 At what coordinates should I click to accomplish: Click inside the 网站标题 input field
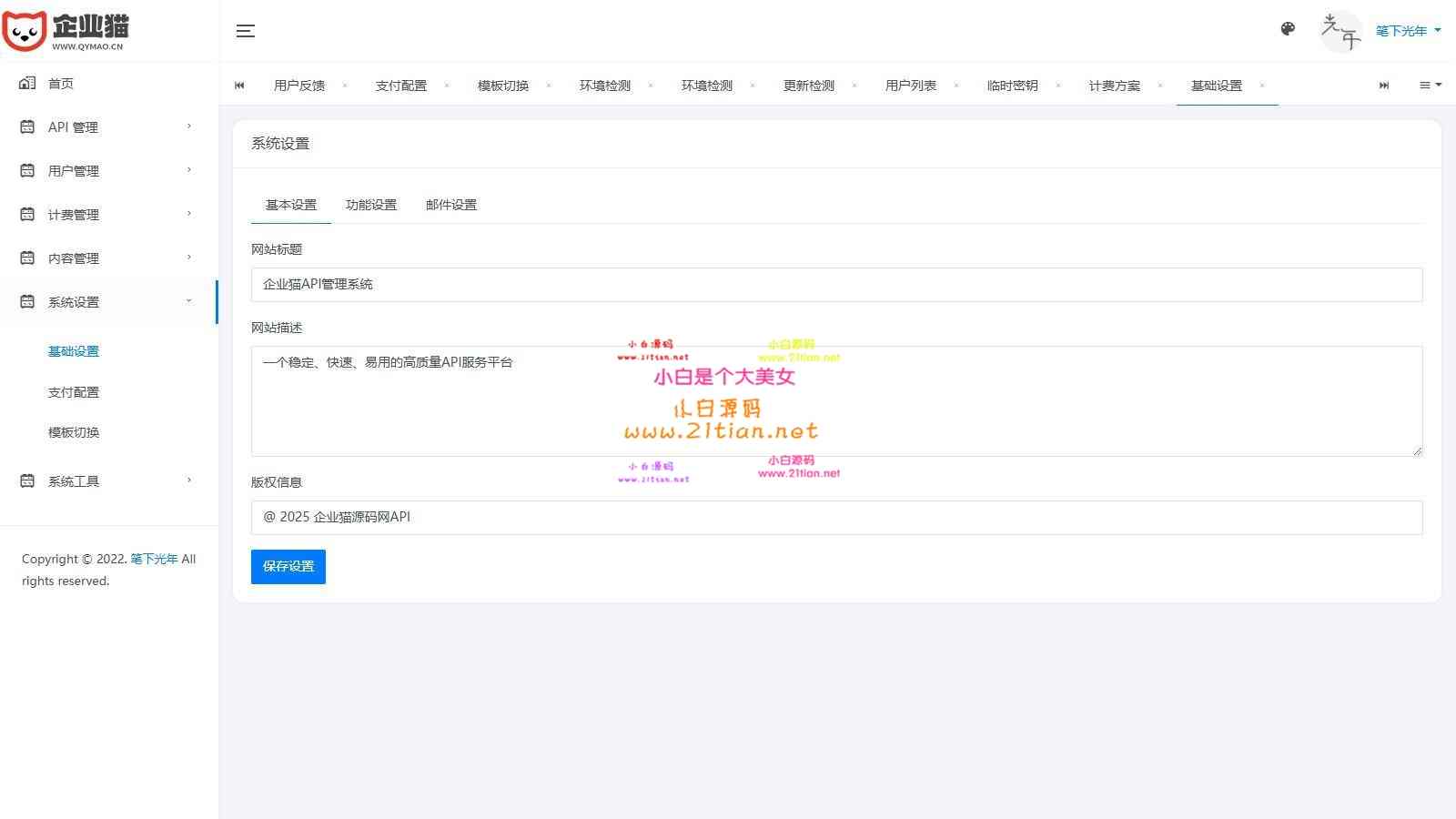coord(637,284)
